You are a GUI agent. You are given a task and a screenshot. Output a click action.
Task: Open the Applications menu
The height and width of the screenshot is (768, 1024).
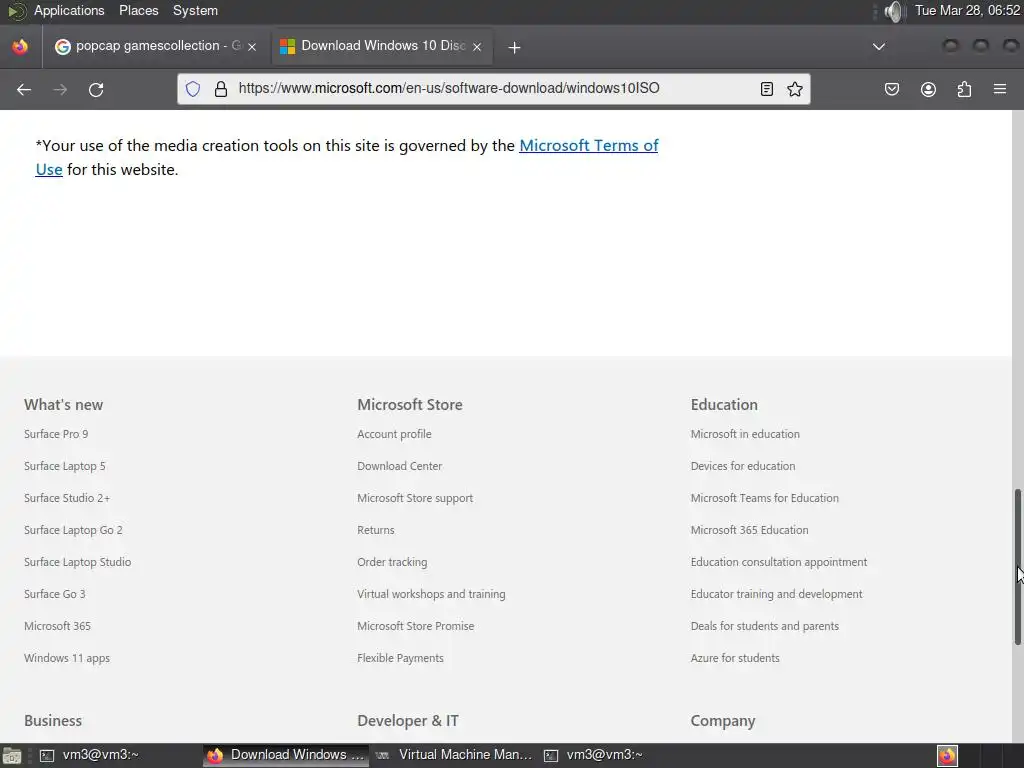pyautogui.click(x=69, y=10)
